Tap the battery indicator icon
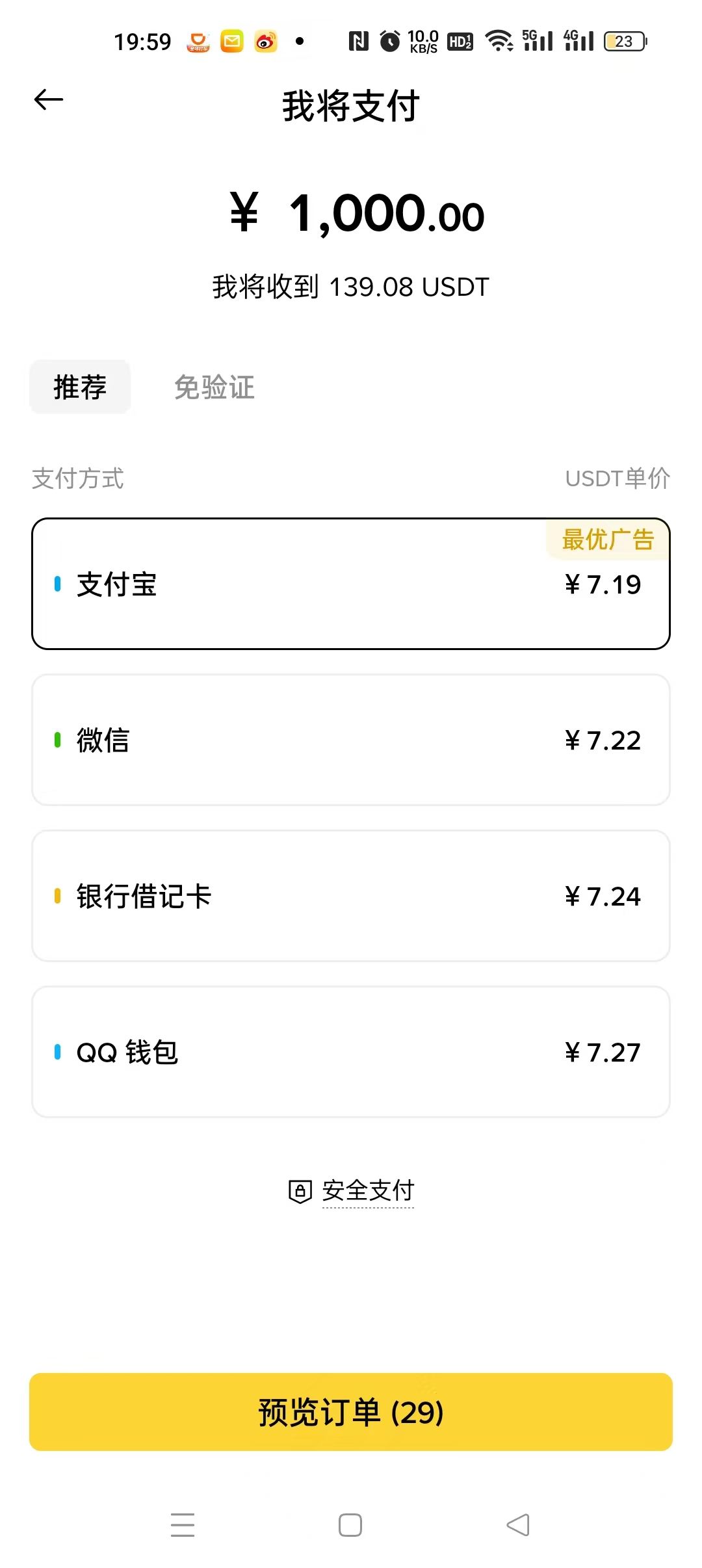 pos(625,42)
